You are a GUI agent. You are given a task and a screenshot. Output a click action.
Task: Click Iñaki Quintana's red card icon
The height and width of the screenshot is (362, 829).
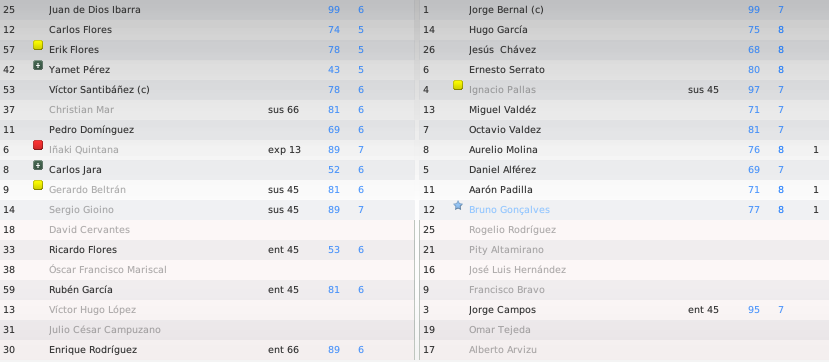[x=38, y=145]
